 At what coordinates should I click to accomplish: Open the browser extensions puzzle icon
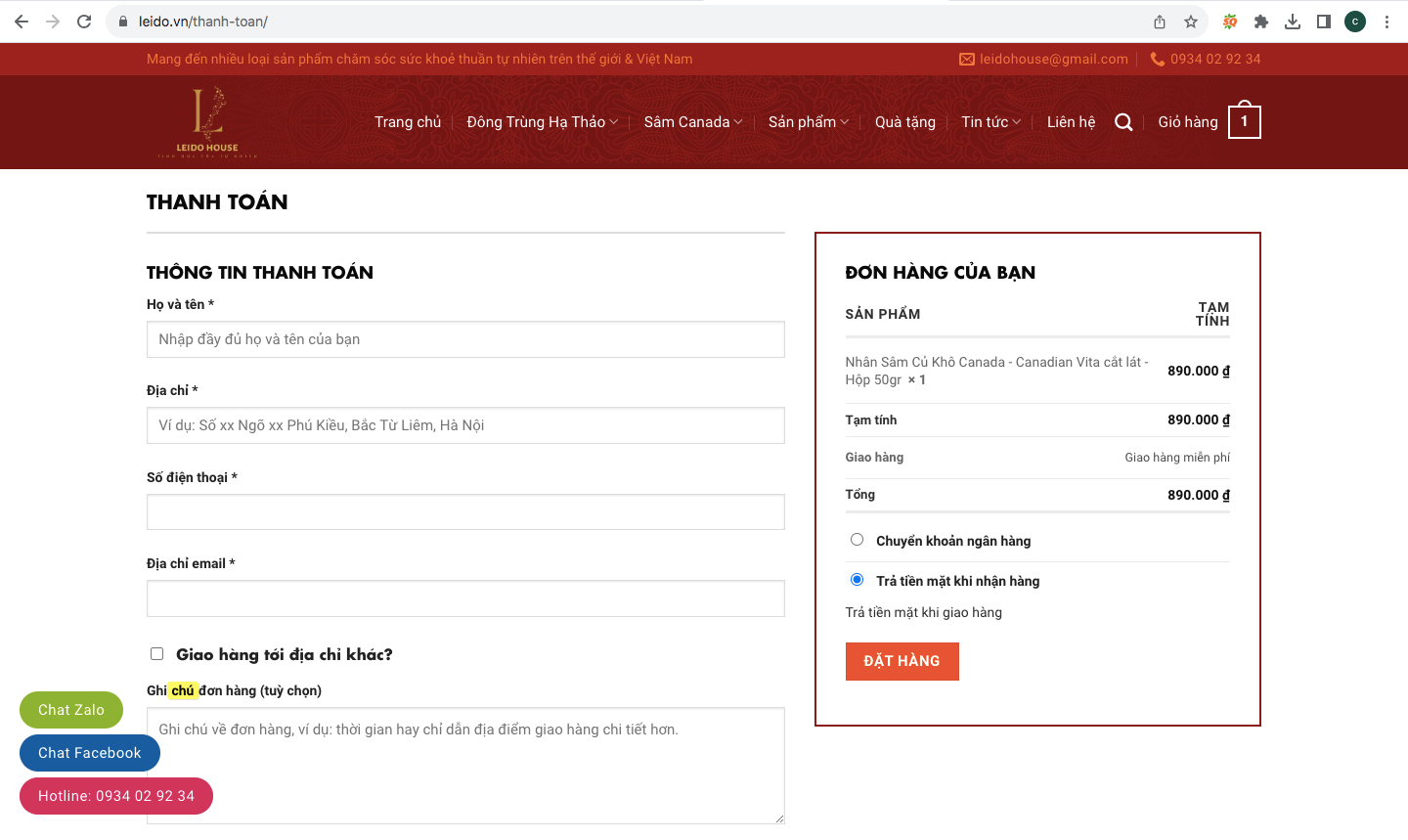pos(1261,22)
